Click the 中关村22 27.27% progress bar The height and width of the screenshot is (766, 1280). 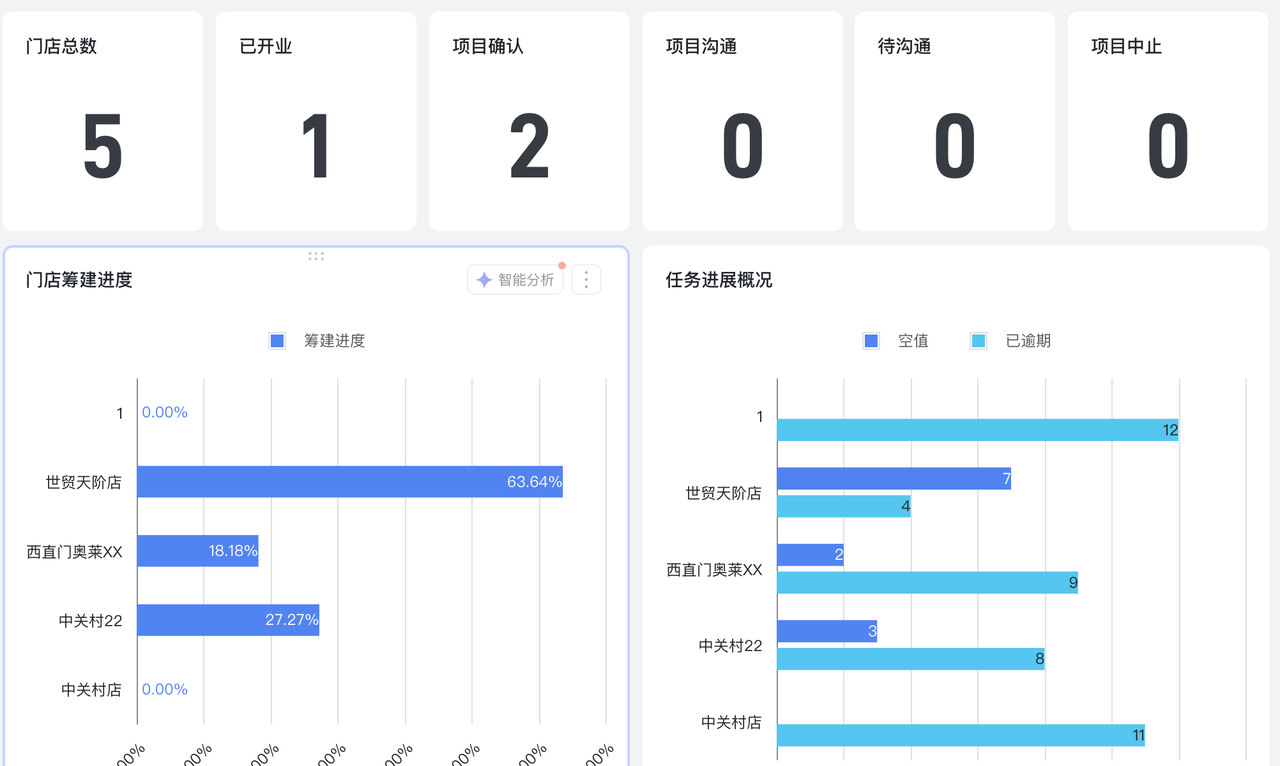(x=228, y=620)
